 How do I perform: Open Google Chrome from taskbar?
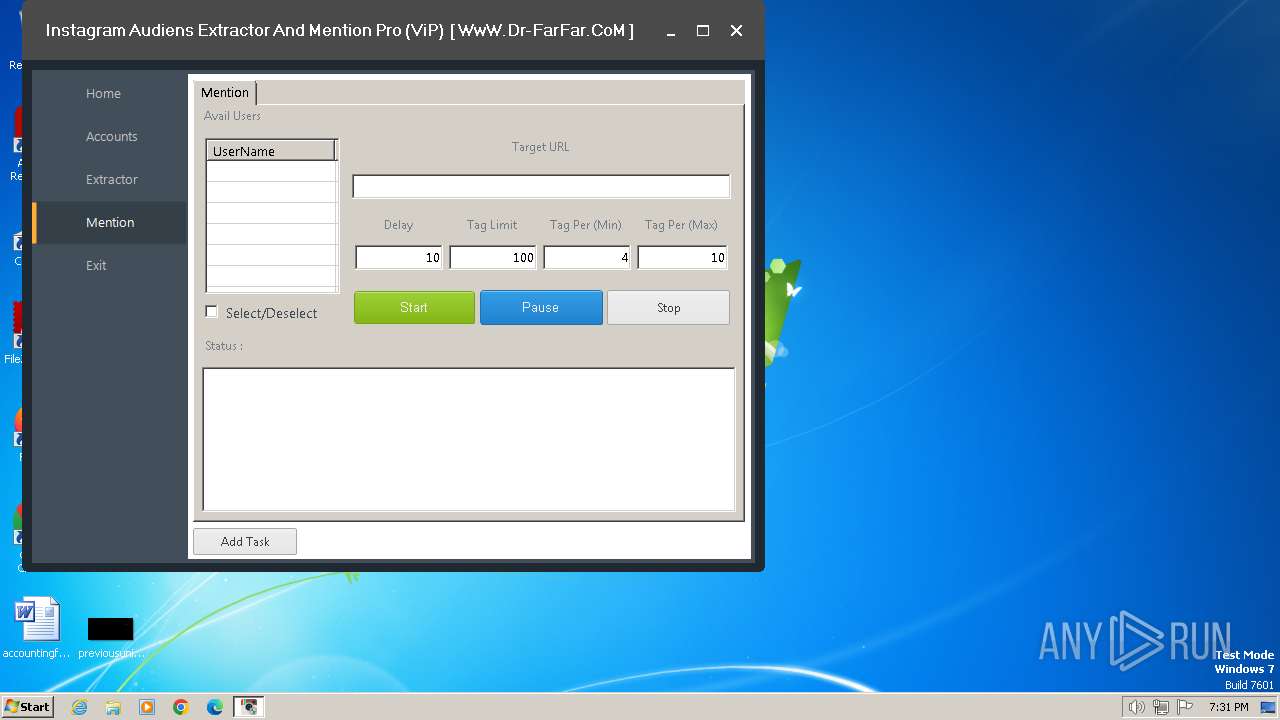181,707
